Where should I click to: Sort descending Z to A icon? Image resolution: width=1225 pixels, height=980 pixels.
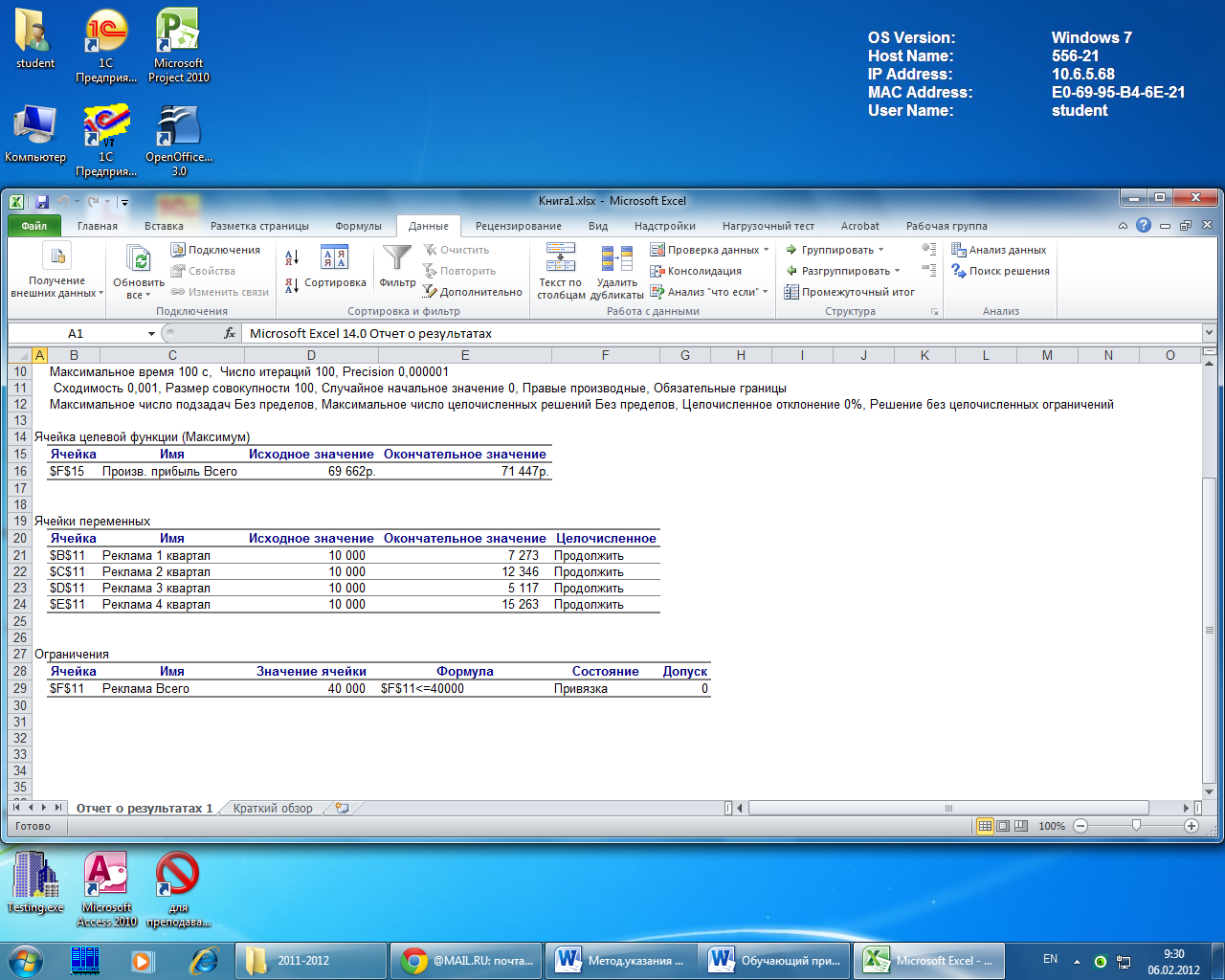[292, 285]
